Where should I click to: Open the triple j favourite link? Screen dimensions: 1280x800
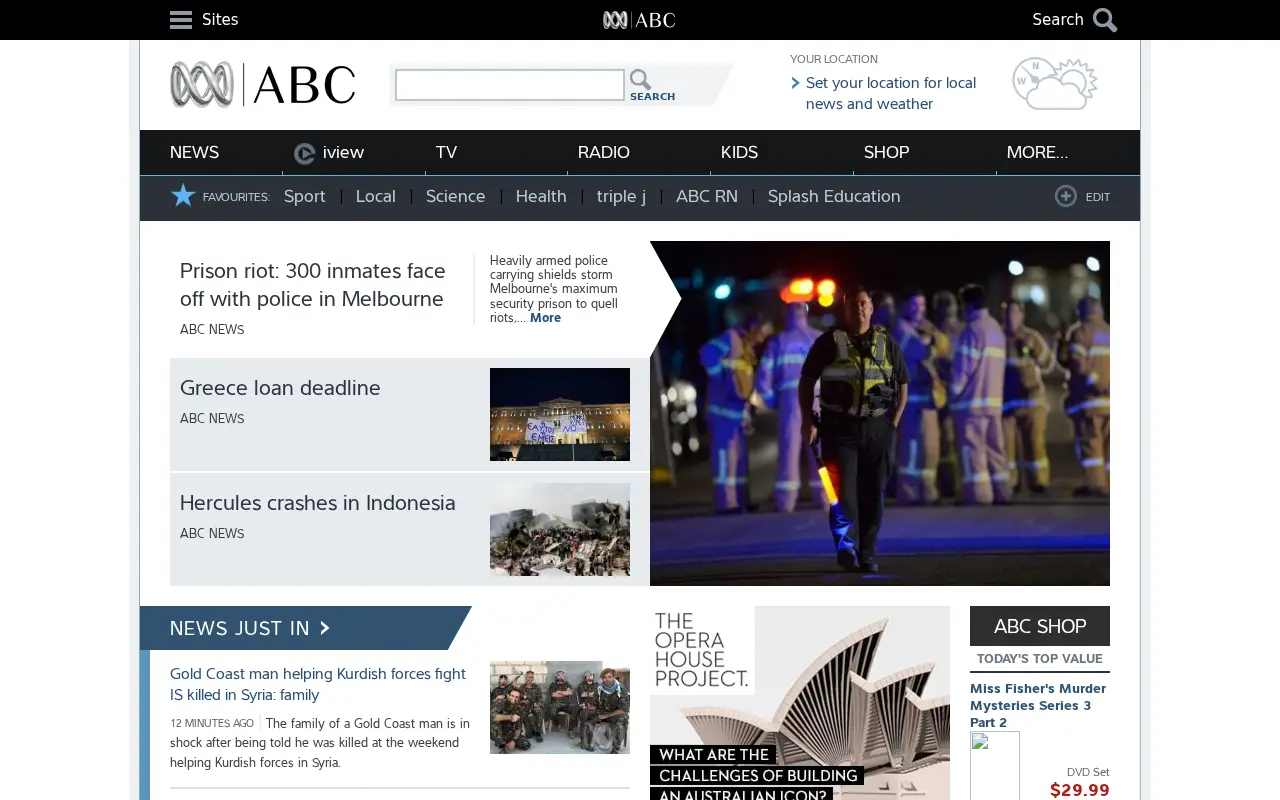621,196
